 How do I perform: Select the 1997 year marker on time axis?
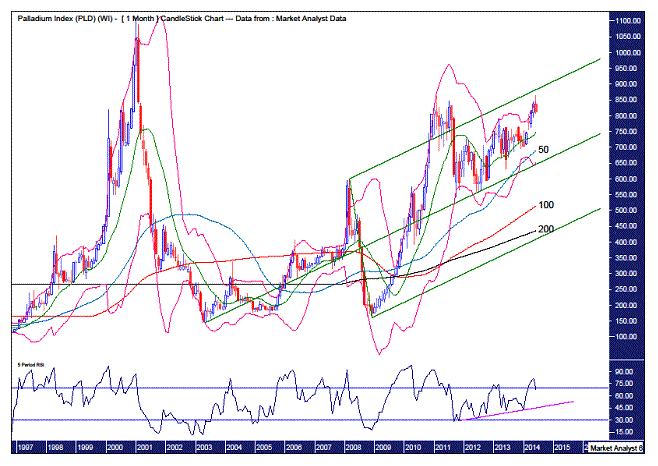(x=25, y=448)
